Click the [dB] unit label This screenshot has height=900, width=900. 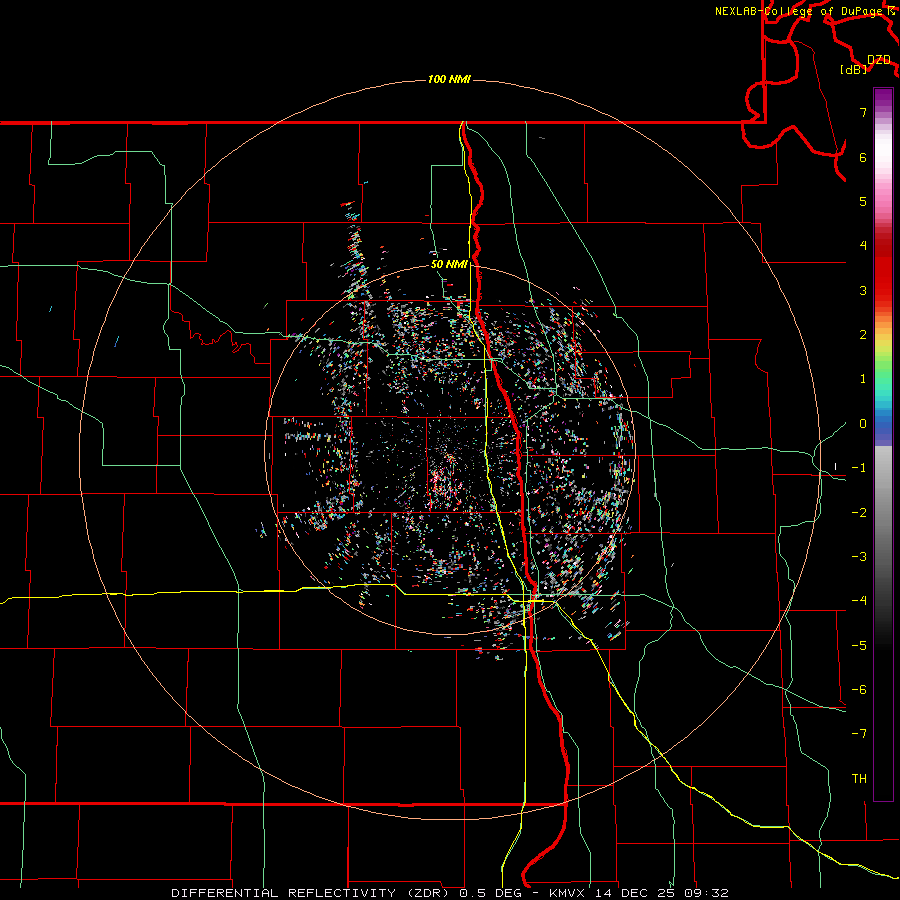tap(854, 70)
